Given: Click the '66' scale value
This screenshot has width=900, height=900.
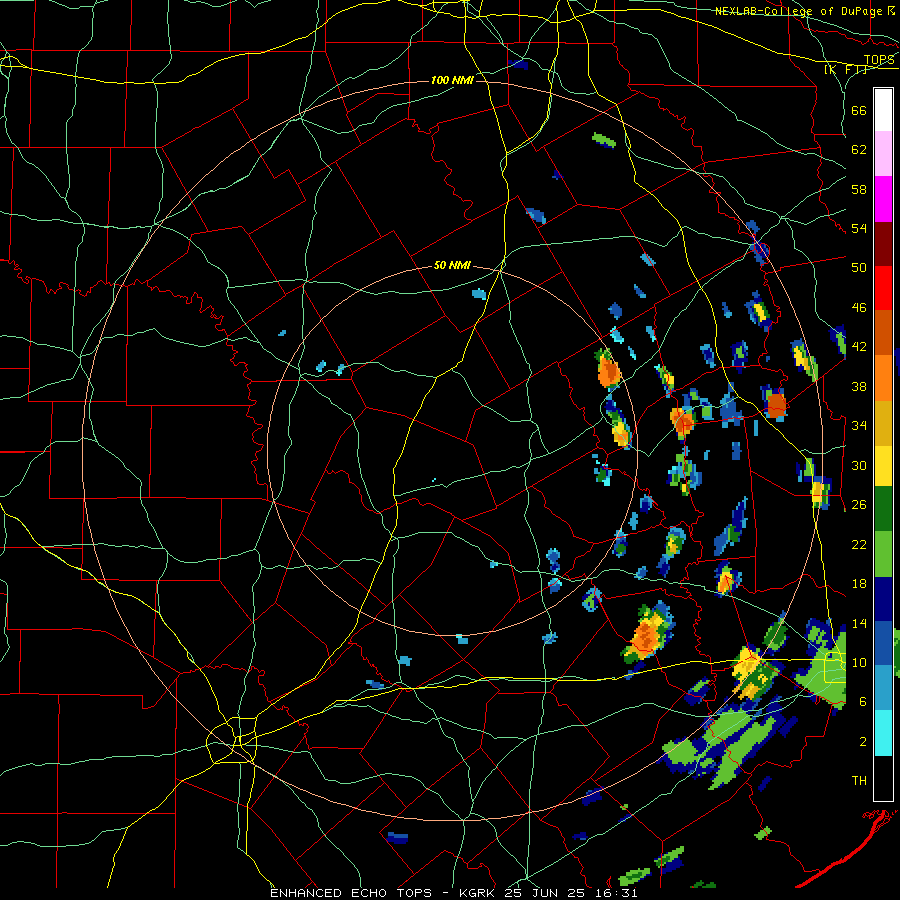Looking at the screenshot, I should coord(859,111).
